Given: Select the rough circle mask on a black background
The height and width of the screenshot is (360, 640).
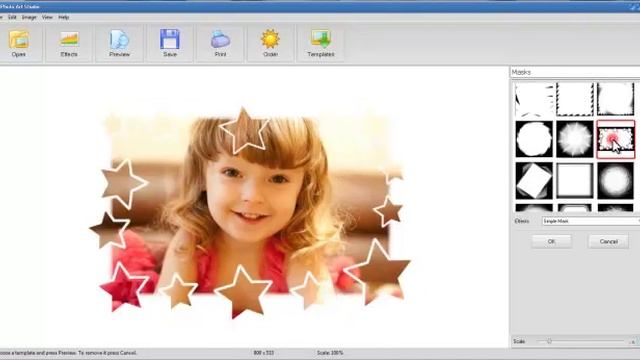Looking at the screenshot, I should pyautogui.click(x=534, y=139).
